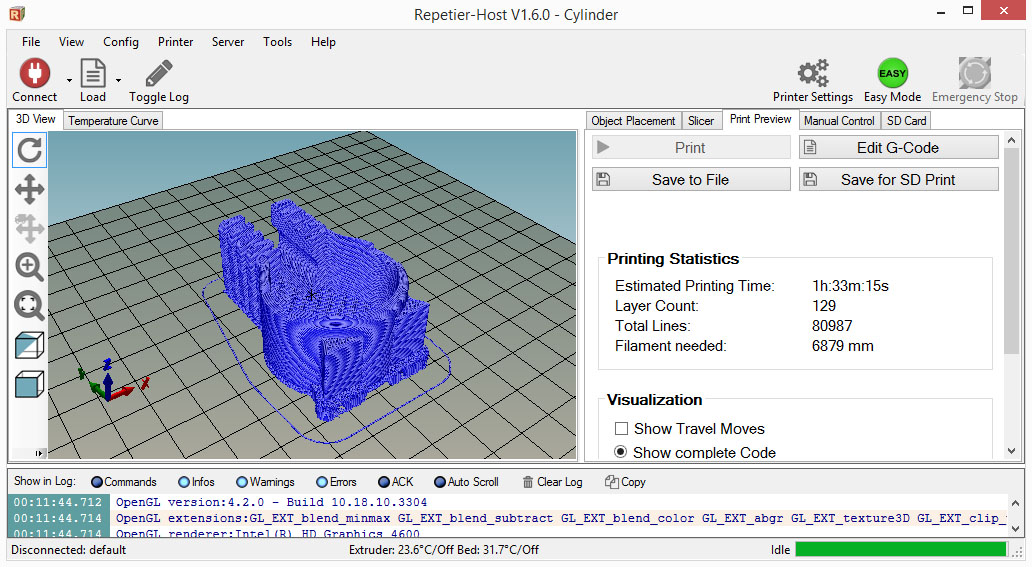Hit the Emergency Stop icon
The width and height of the screenshot is (1032, 567).
(974, 72)
